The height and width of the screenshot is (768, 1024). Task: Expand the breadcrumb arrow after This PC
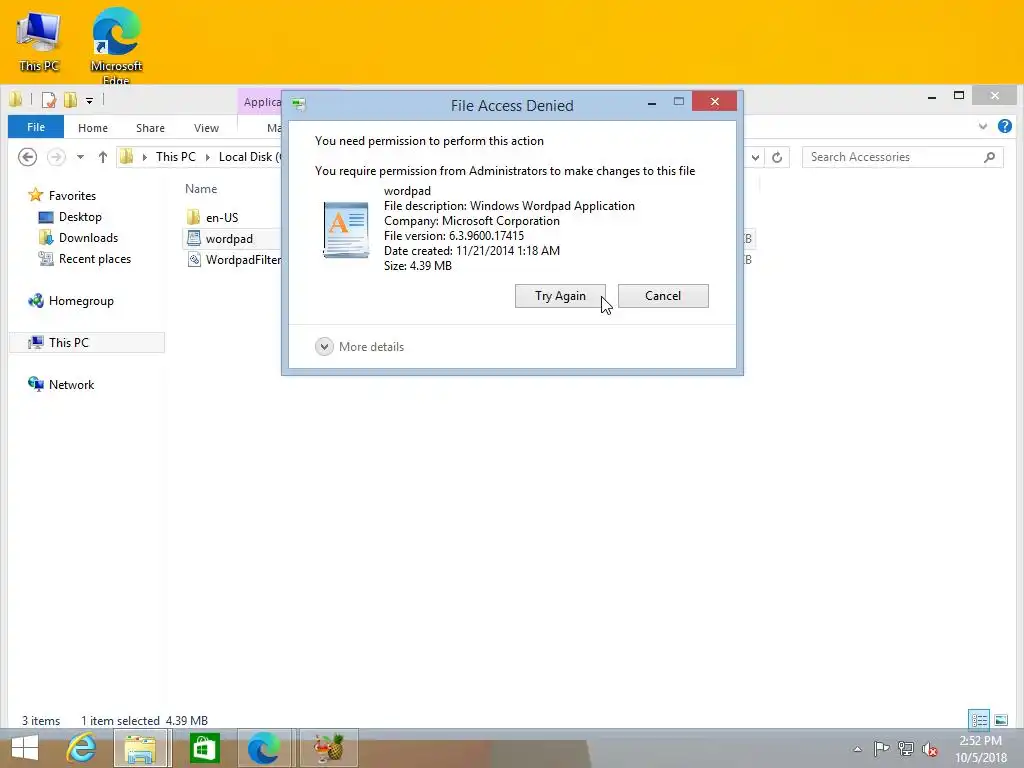tap(208, 157)
